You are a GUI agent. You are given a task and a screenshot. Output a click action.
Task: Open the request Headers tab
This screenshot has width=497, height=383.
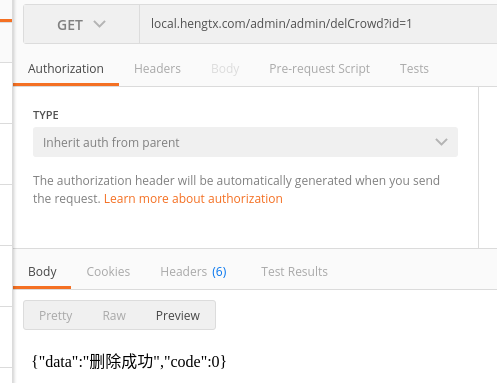[157, 69]
